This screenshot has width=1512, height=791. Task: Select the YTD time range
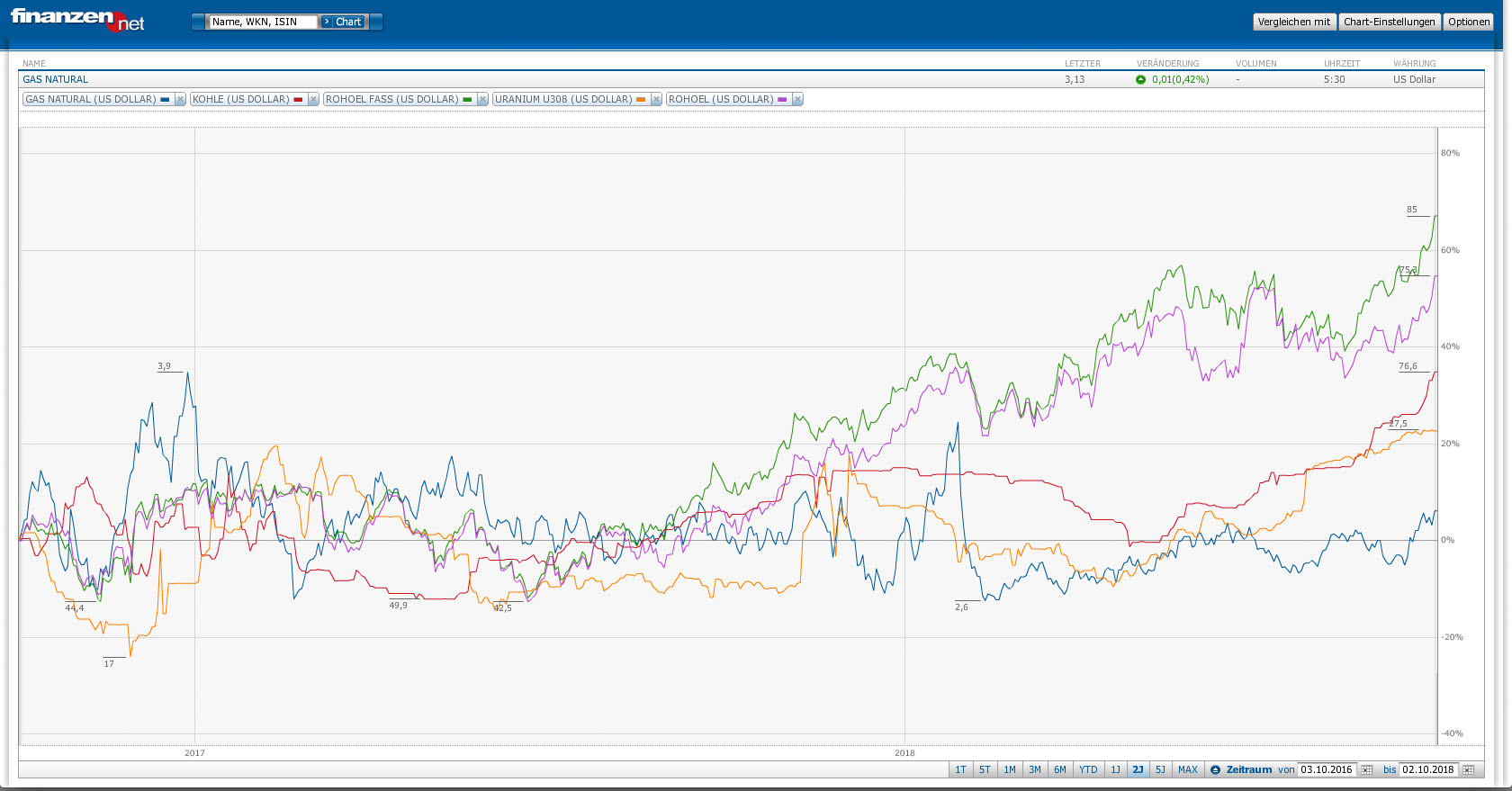point(1089,770)
